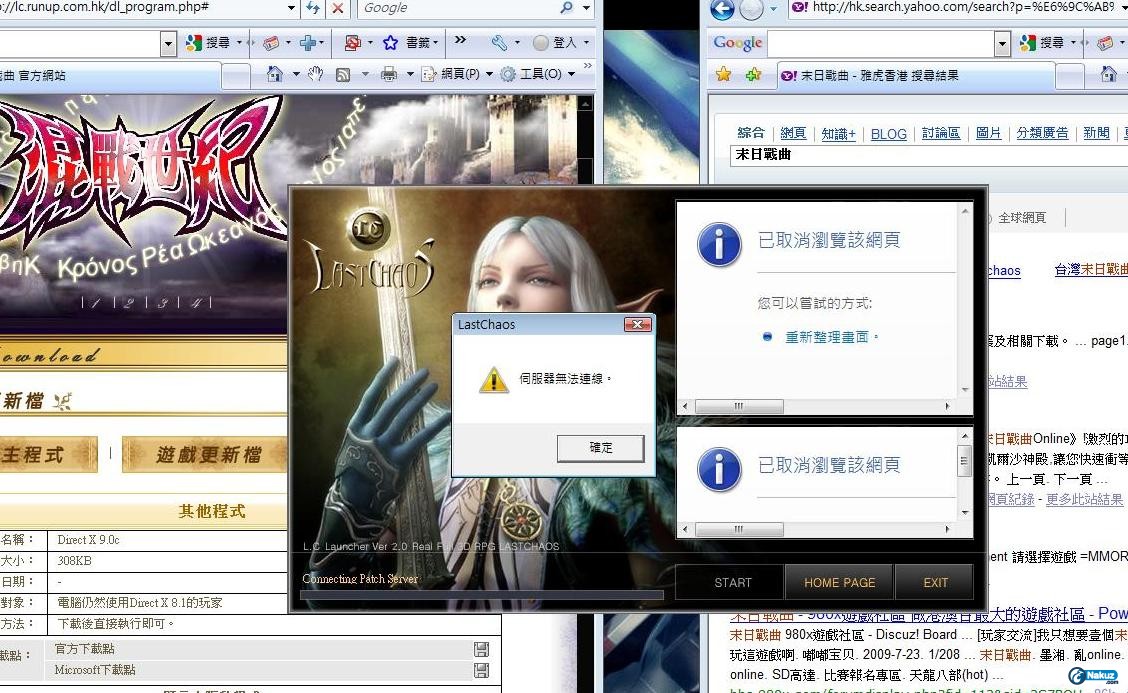Click save disk icon beside Microsoft下載點
Screen dimensions: 1128x693
481,670
